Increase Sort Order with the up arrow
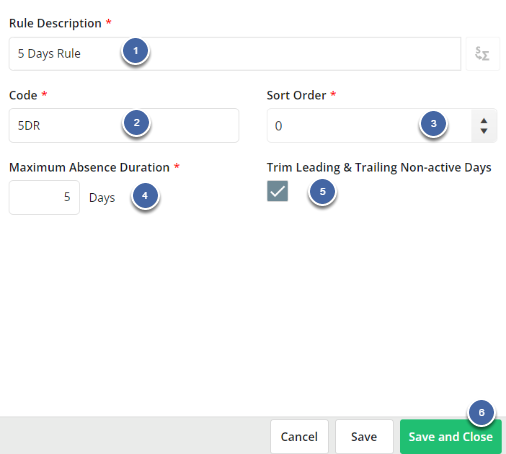 coord(484,121)
